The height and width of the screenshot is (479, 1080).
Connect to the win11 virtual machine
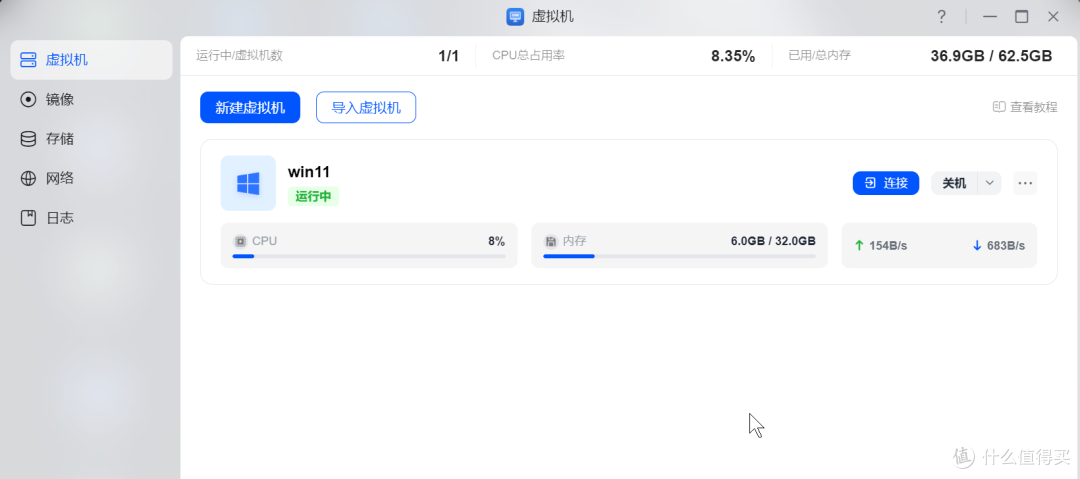(x=886, y=183)
